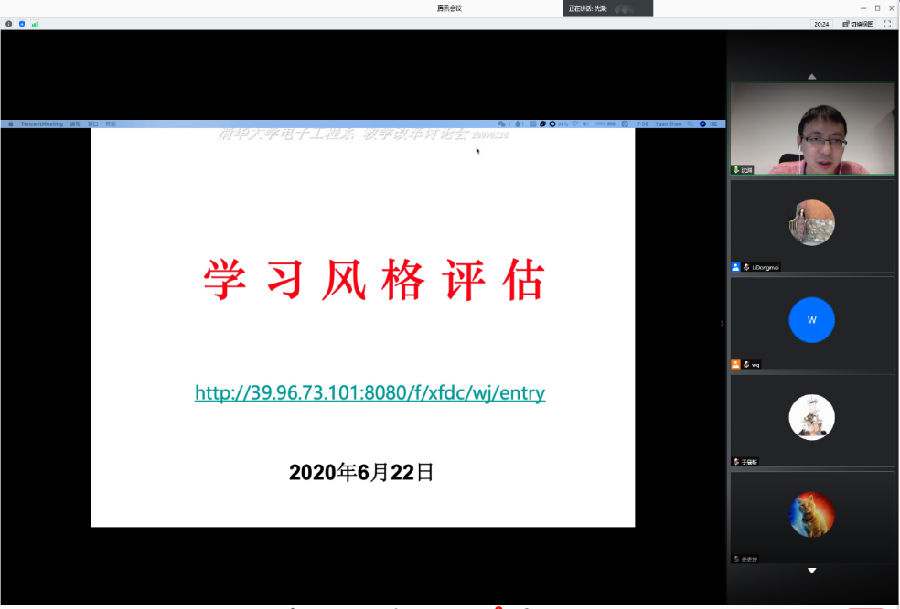Check the green network signal icon
The height and width of the screenshot is (609, 900).
(35, 24)
